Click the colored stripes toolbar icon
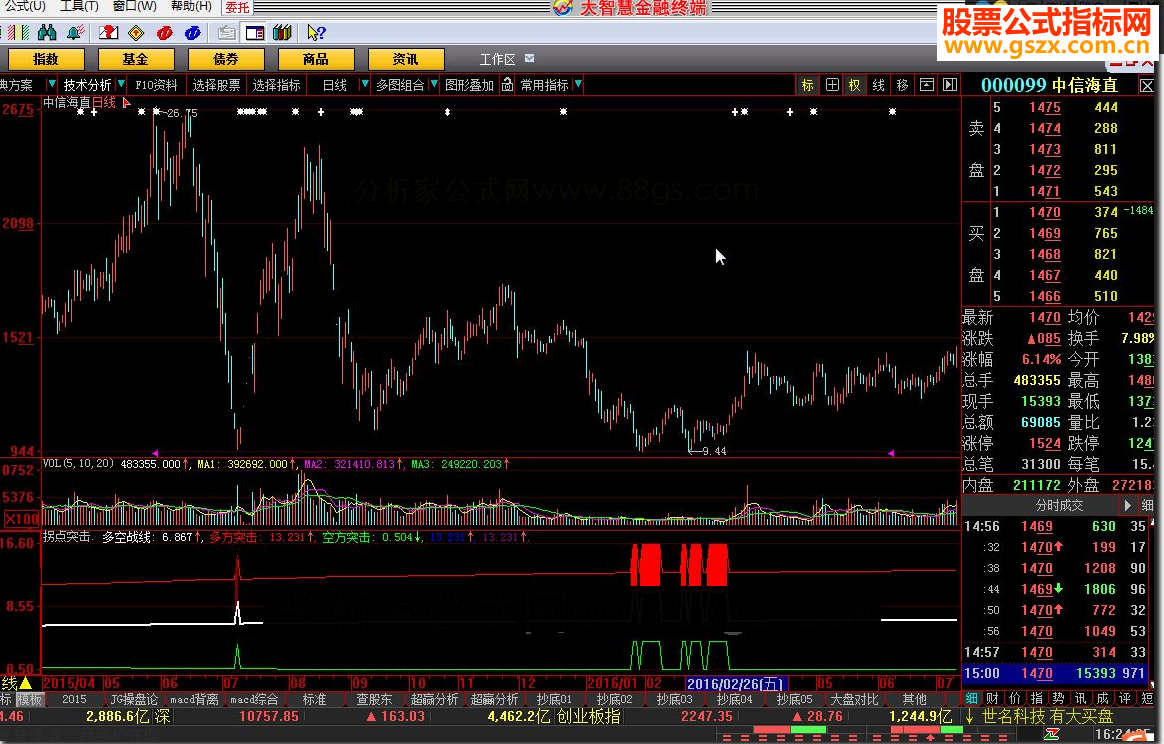Image resolution: width=1164 pixels, height=744 pixels. (19, 33)
